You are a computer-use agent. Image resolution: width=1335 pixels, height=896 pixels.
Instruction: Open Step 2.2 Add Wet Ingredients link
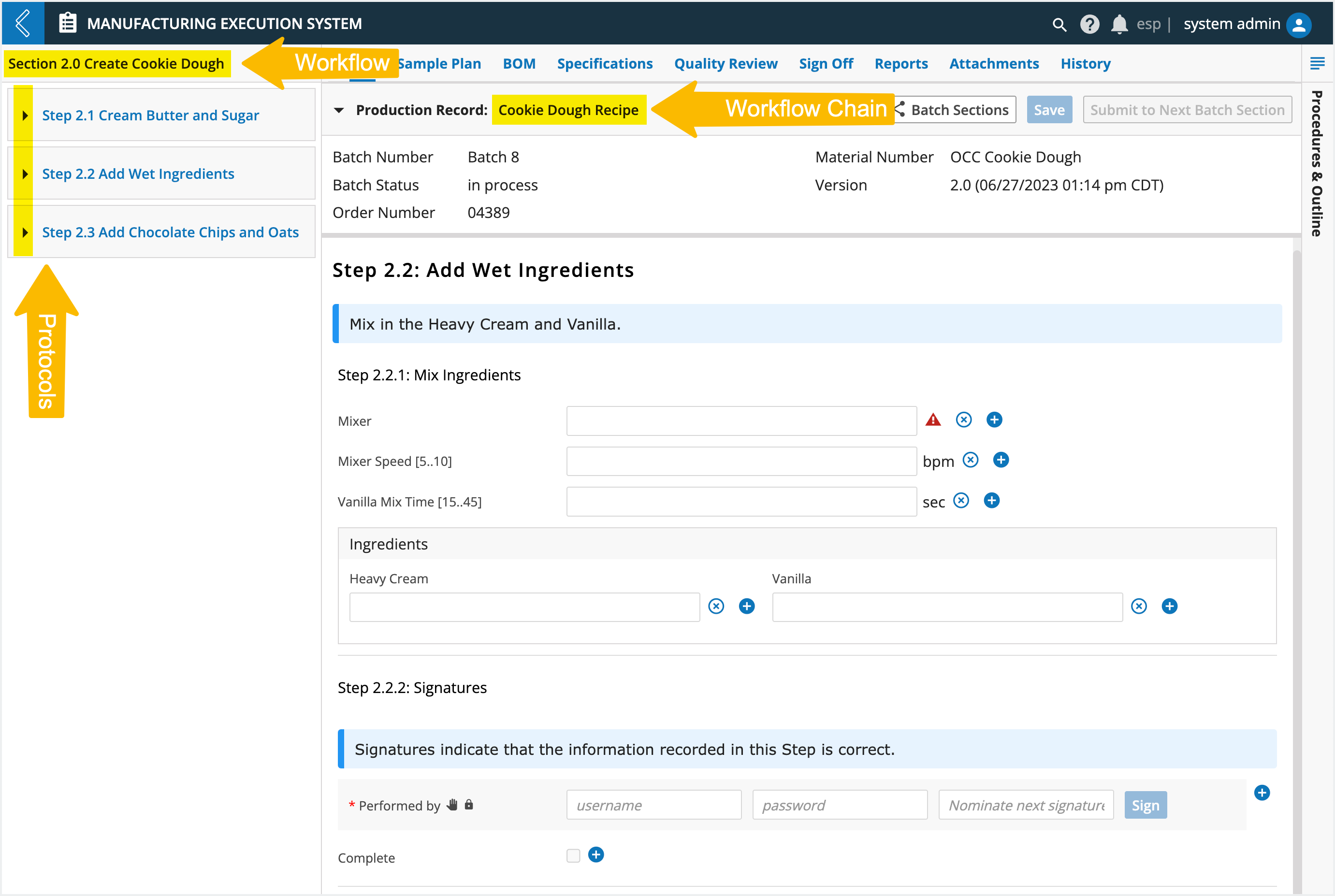[x=138, y=173]
